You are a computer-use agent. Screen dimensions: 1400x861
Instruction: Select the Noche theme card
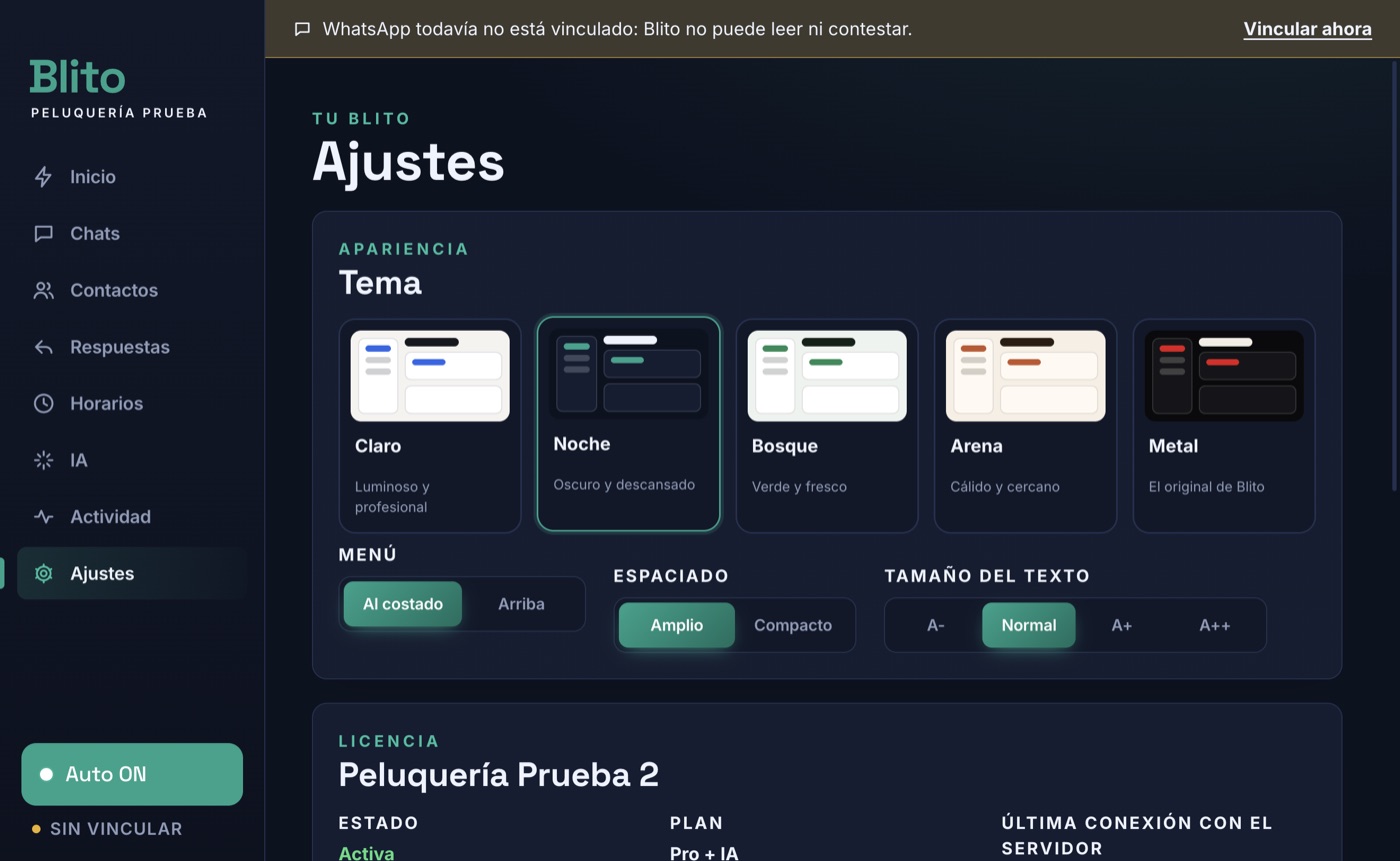tap(628, 424)
